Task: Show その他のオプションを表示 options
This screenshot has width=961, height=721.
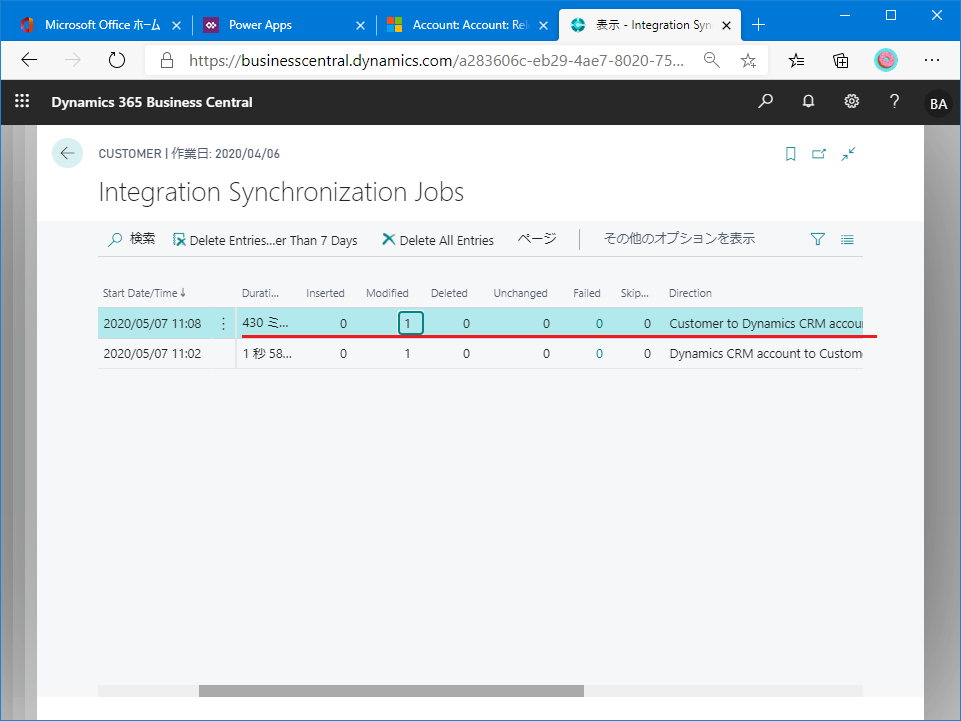Action: point(679,238)
